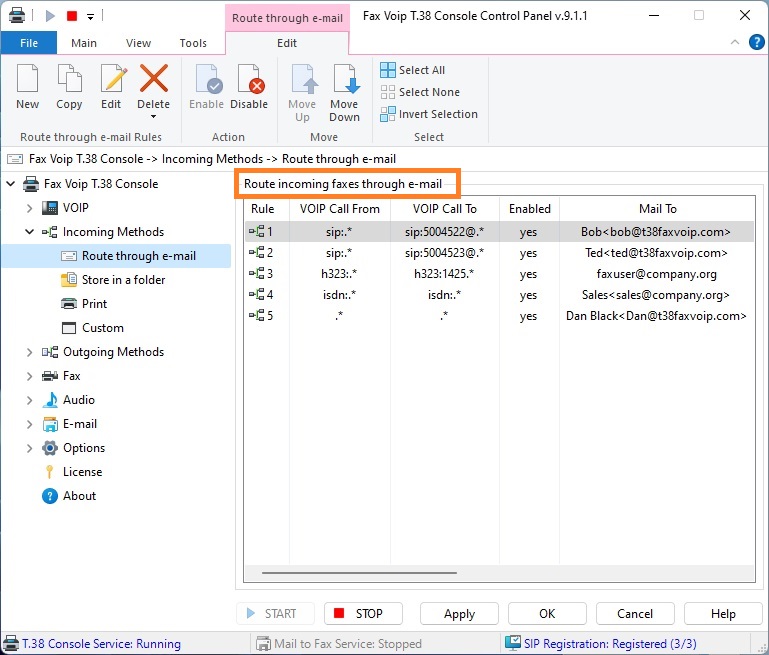Click Sales<sales@company.org> in rule 4

(656, 295)
